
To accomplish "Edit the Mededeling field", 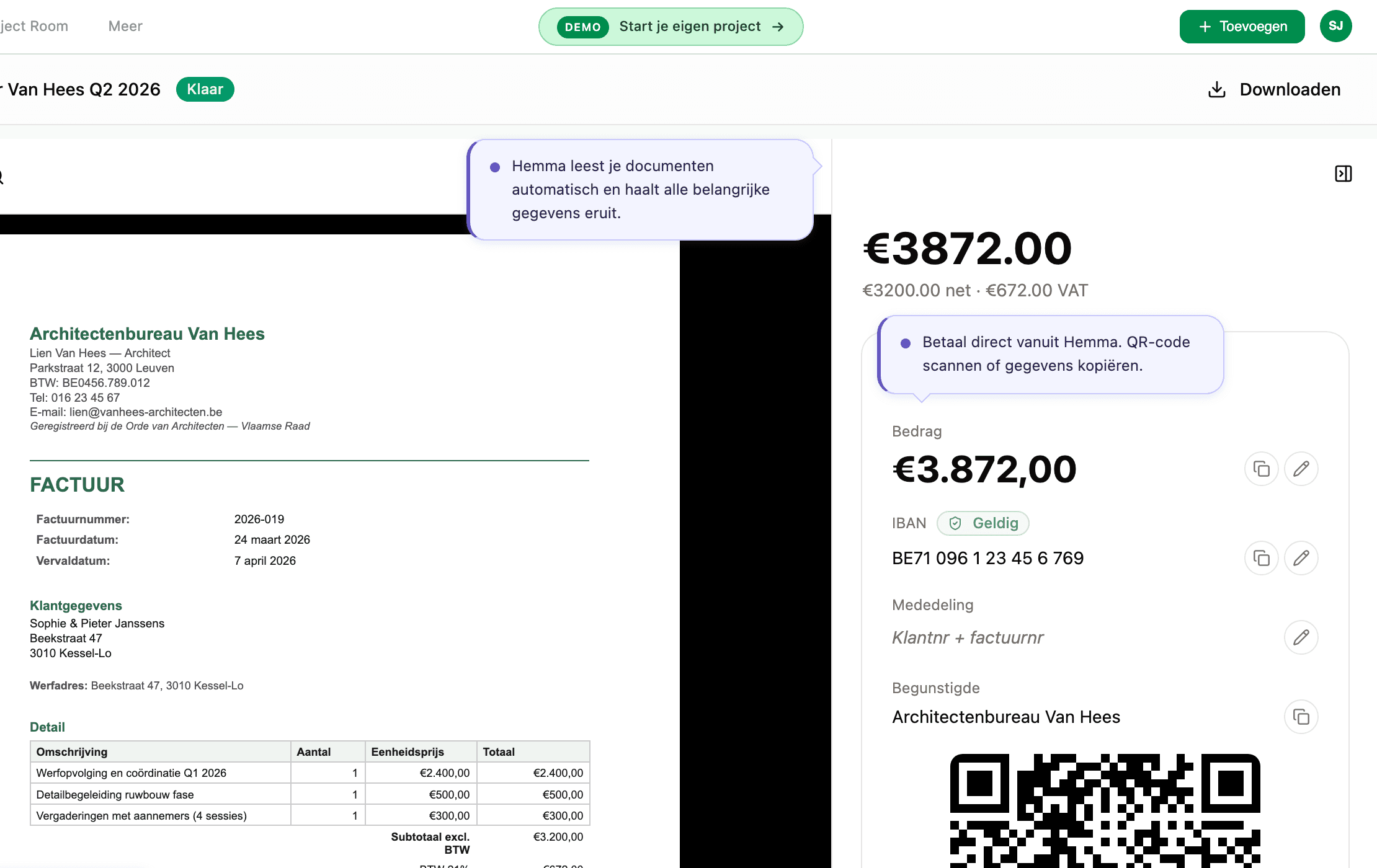I will click(x=1301, y=637).
